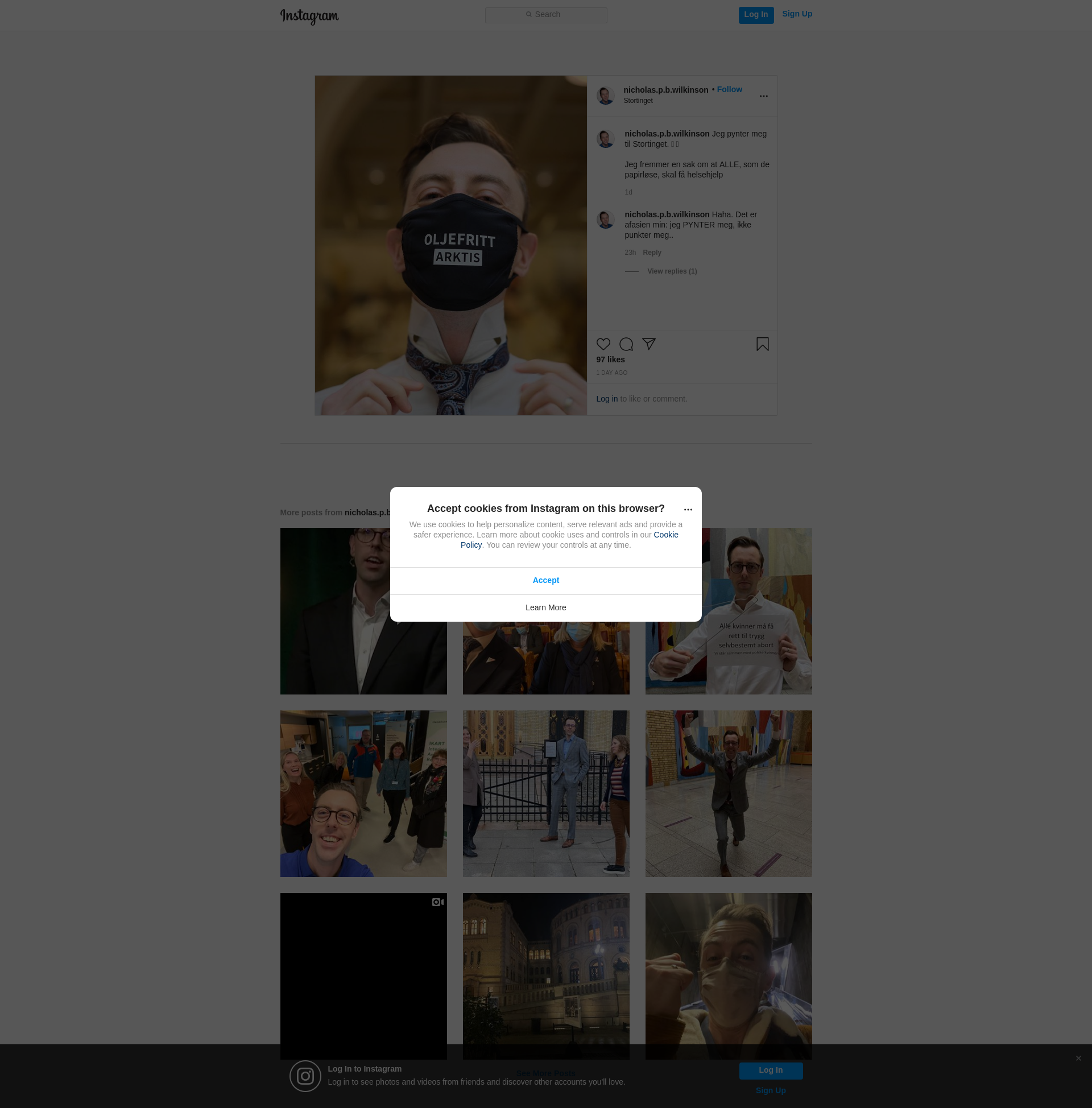Click the comment bubble icon
Image resolution: width=1092 pixels, height=1108 pixels.
pyautogui.click(x=626, y=344)
